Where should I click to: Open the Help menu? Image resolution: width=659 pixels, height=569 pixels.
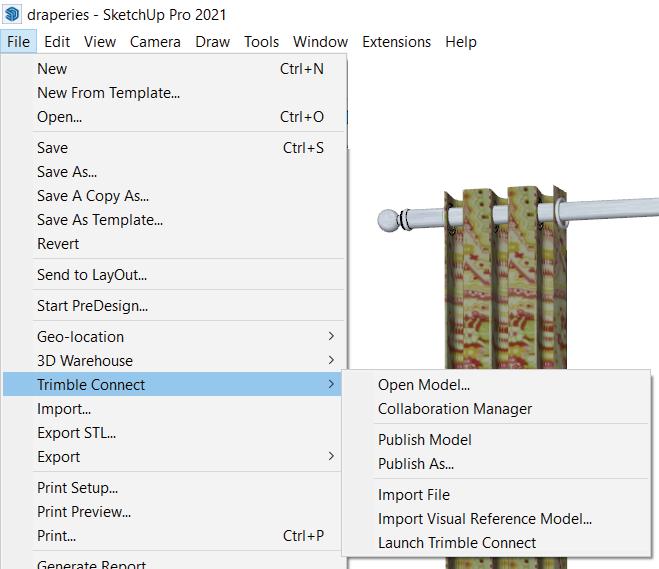pyautogui.click(x=461, y=42)
